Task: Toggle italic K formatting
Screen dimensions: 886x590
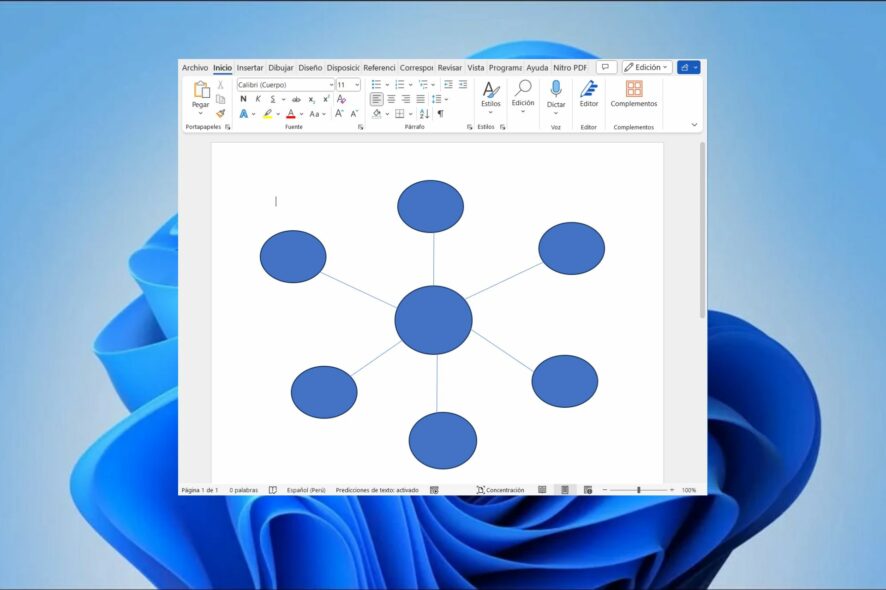Action: 258,99
